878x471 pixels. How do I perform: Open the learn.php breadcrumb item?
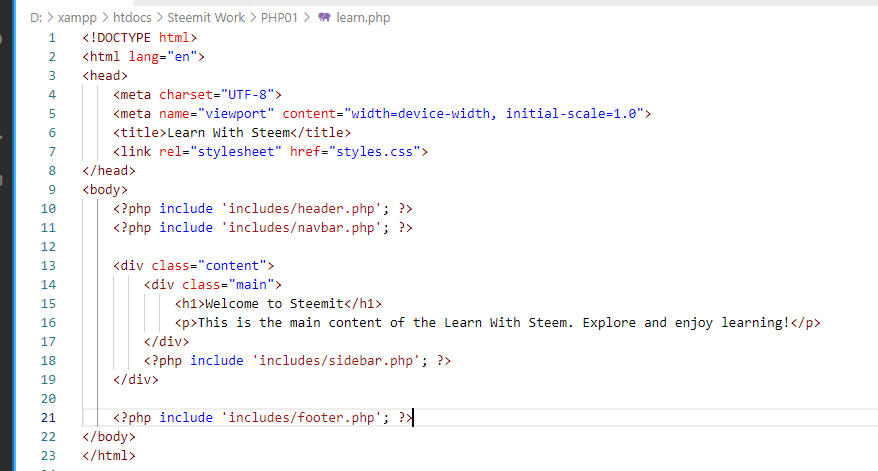363,18
